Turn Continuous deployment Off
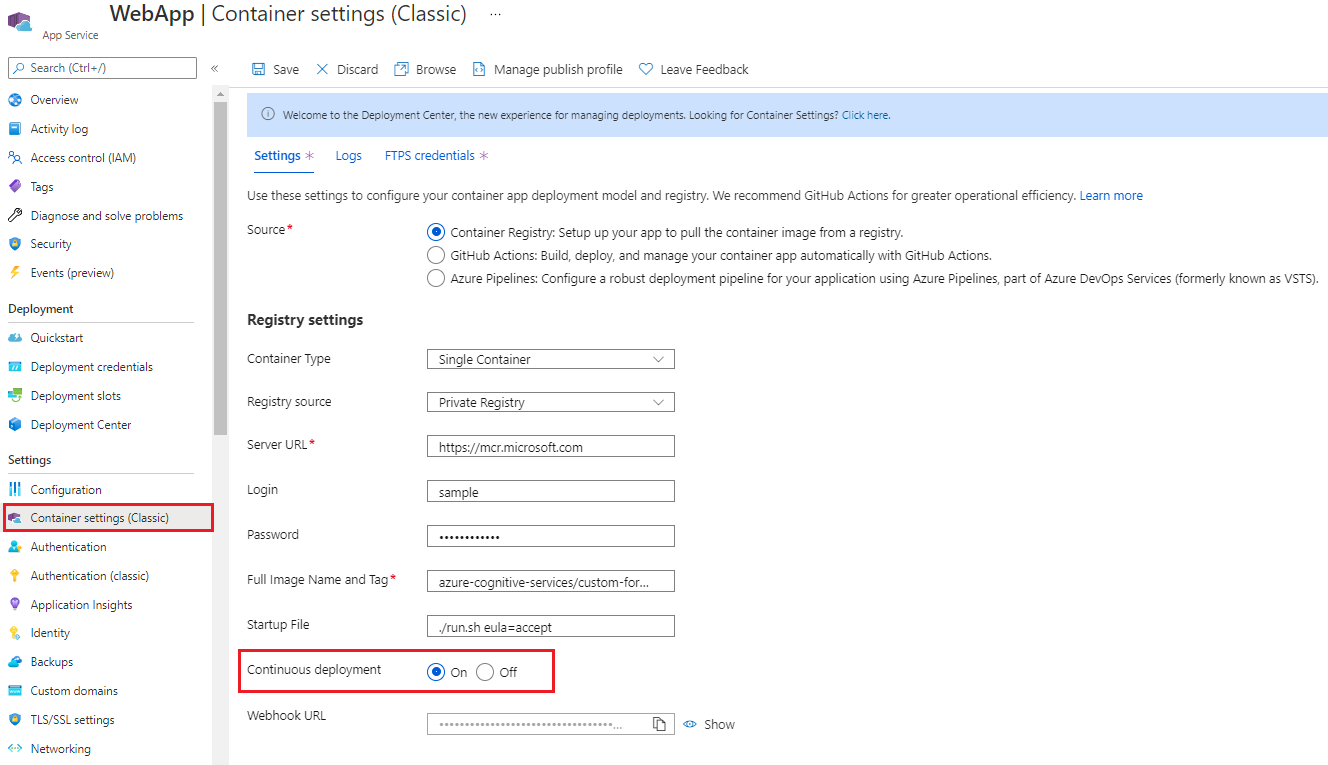The height and width of the screenshot is (765, 1328). pyautogui.click(x=485, y=672)
